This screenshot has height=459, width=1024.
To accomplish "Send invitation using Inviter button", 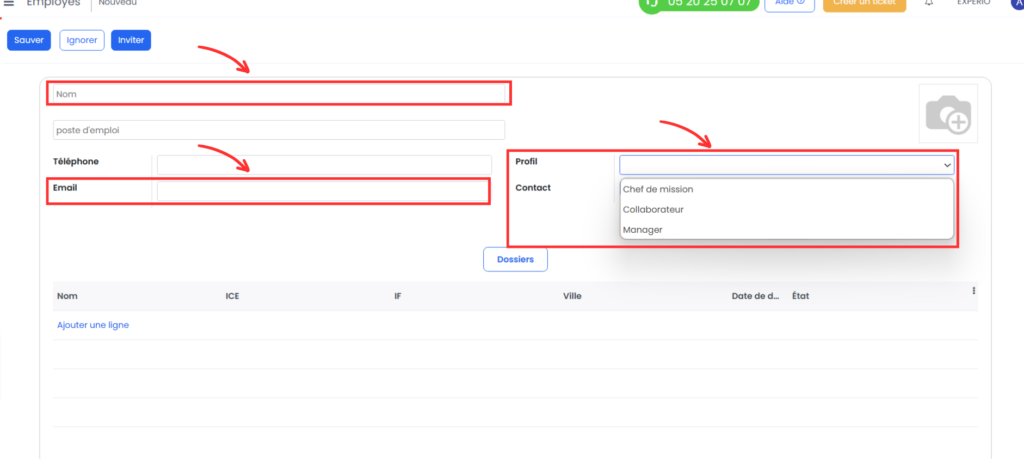I will click(x=131, y=40).
